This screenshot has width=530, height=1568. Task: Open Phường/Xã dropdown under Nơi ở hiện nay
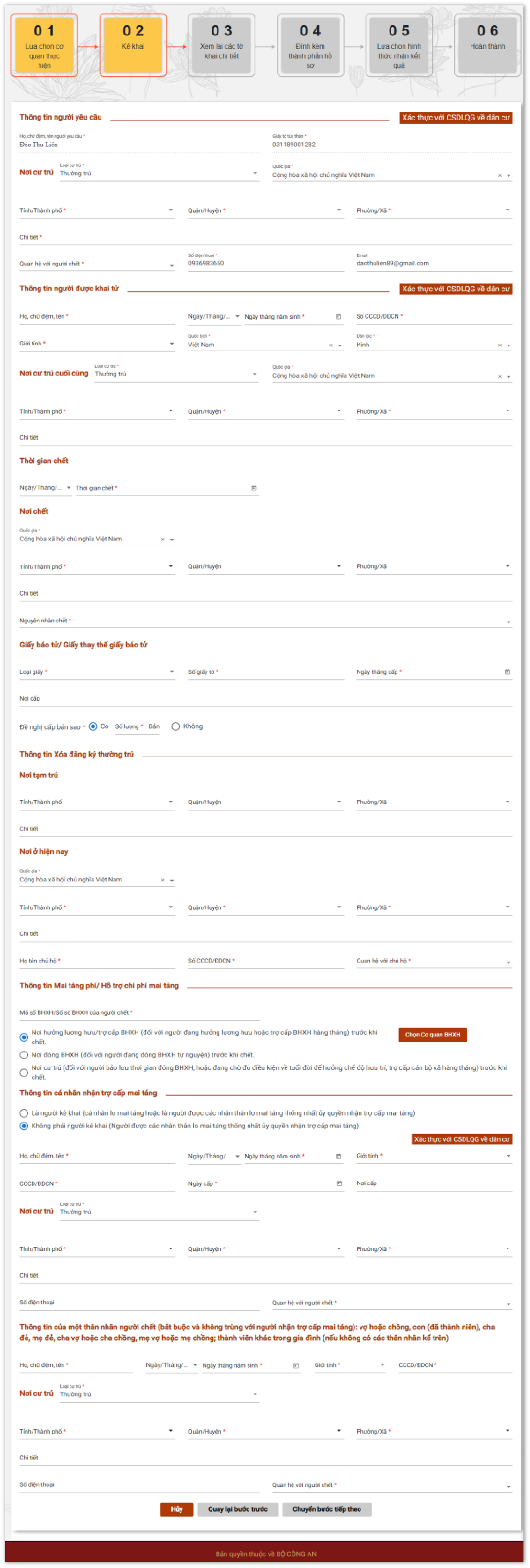tap(434, 908)
